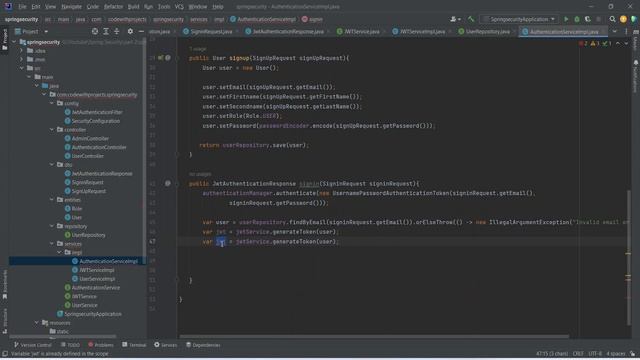Open Notifications tool window on right stripe
This screenshot has height=360, width=640.
(x=636, y=76)
